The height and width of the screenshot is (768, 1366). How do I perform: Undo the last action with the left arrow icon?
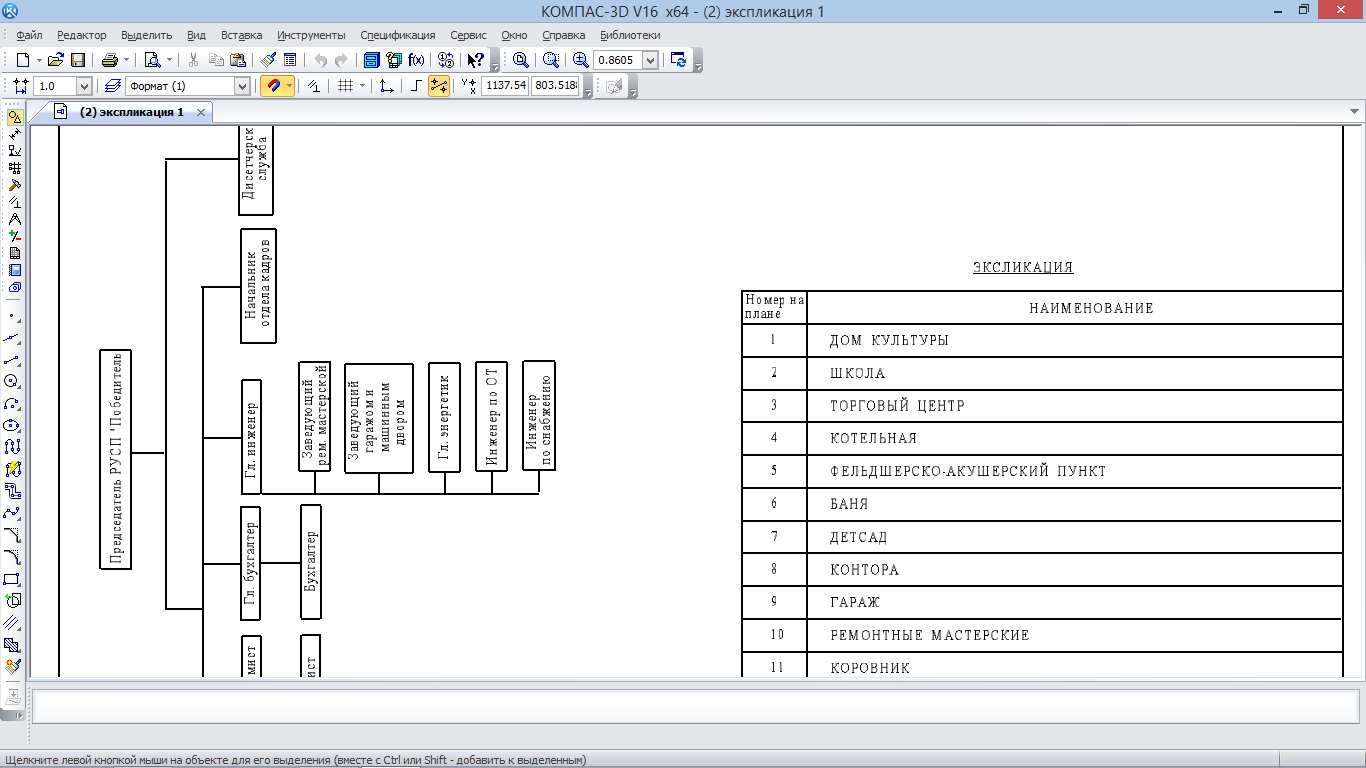tap(320, 60)
